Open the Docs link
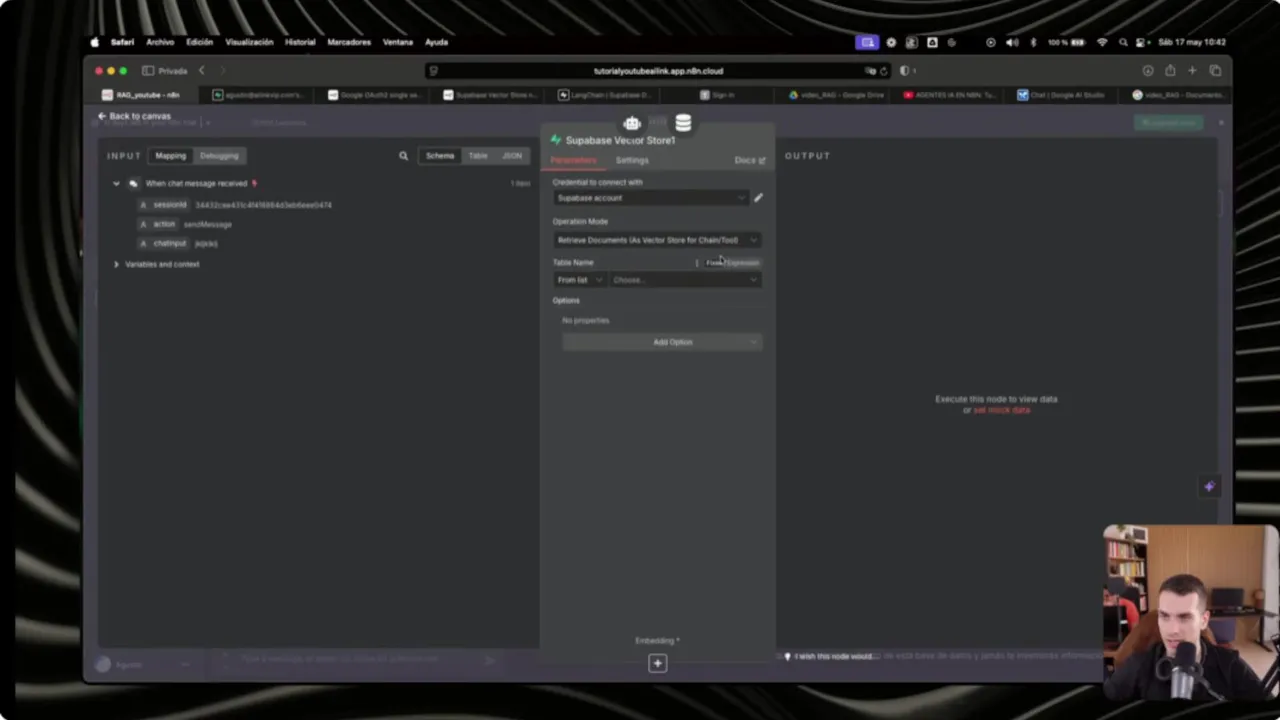This screenshot has height=720, width=1280. (749, 160)
